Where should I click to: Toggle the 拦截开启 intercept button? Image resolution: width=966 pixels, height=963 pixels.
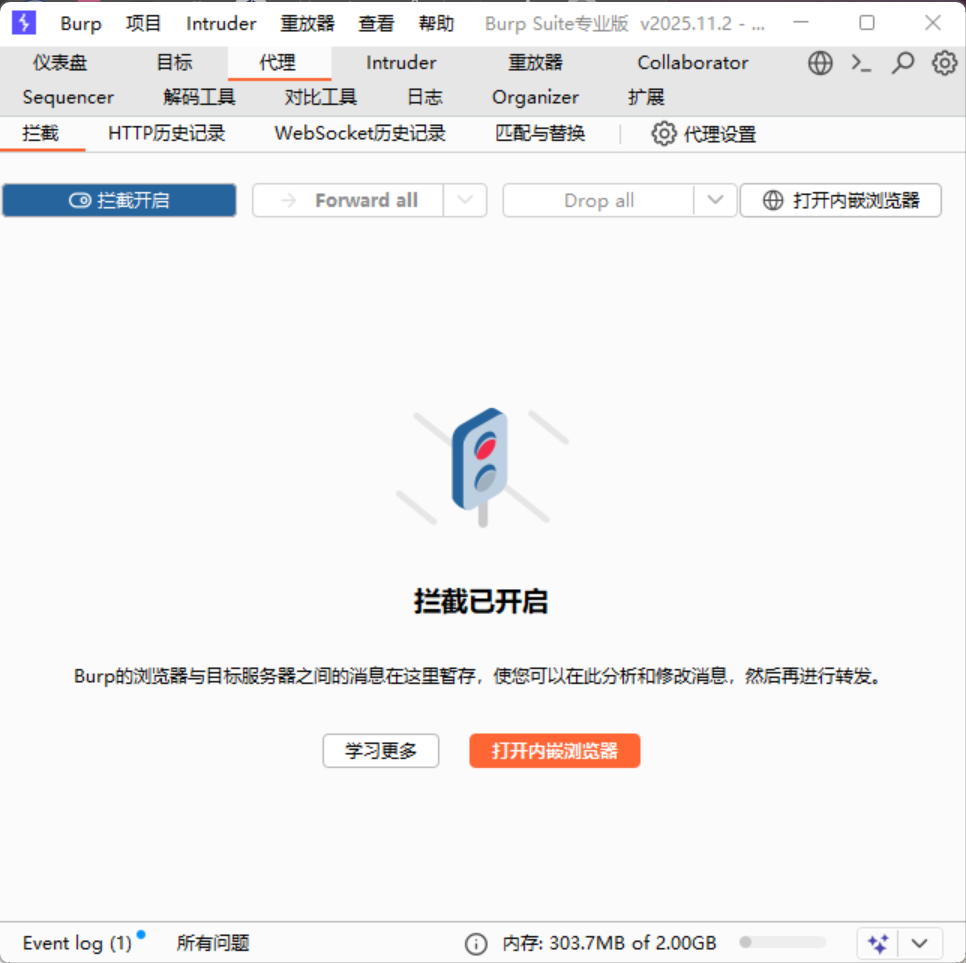click(x=120, y=200)
